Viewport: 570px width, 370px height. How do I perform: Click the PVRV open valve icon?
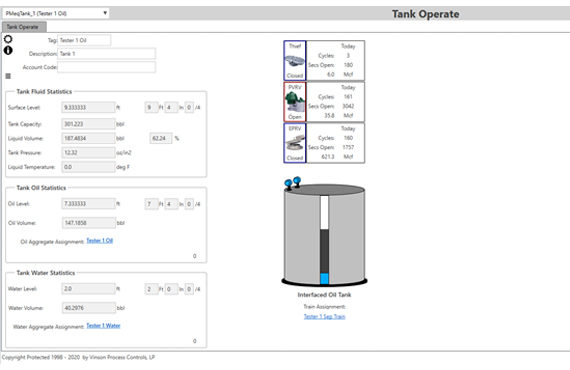tap(295, 102)
